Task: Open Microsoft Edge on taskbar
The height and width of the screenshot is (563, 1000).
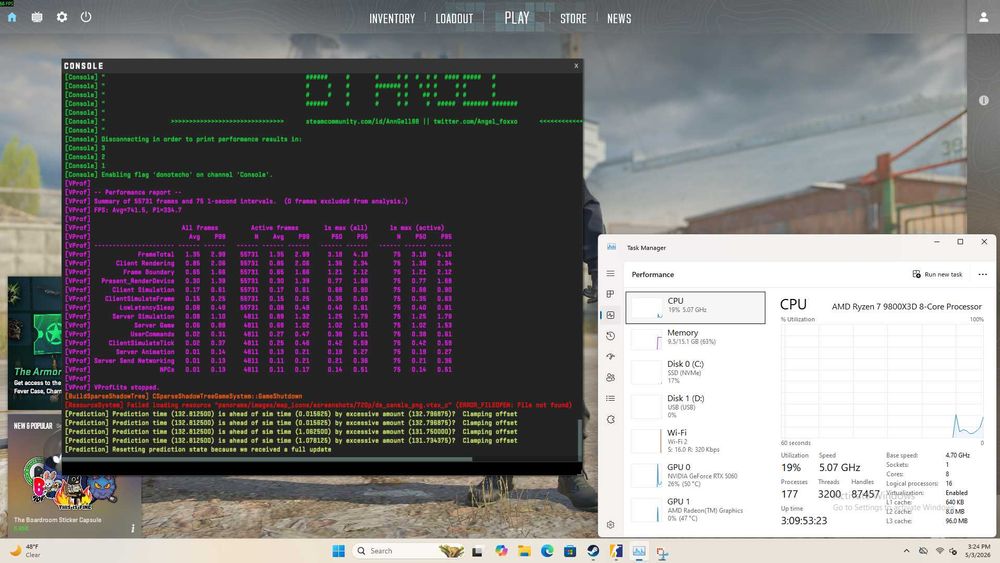Action: (547, 551)
